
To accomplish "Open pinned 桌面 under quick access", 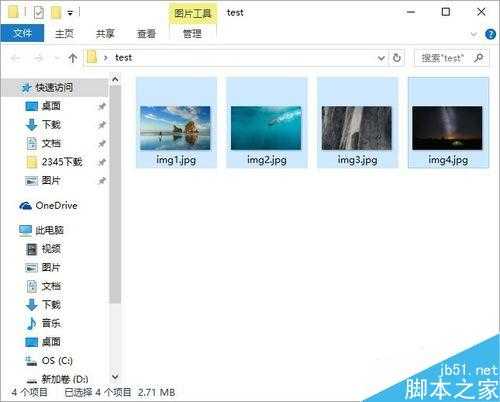I will coord(51,106).
